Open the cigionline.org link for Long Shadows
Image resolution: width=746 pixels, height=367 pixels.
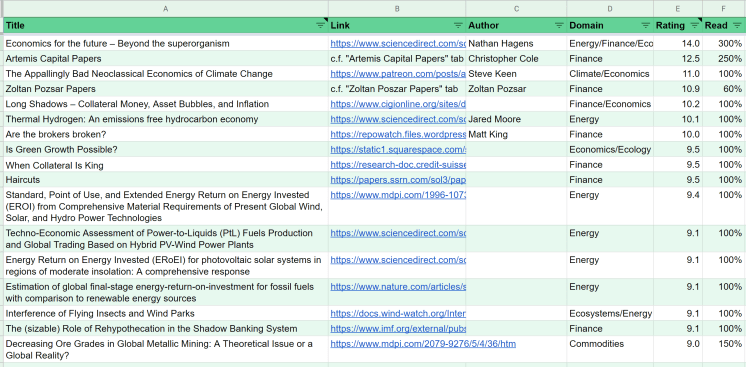point(398,104)
